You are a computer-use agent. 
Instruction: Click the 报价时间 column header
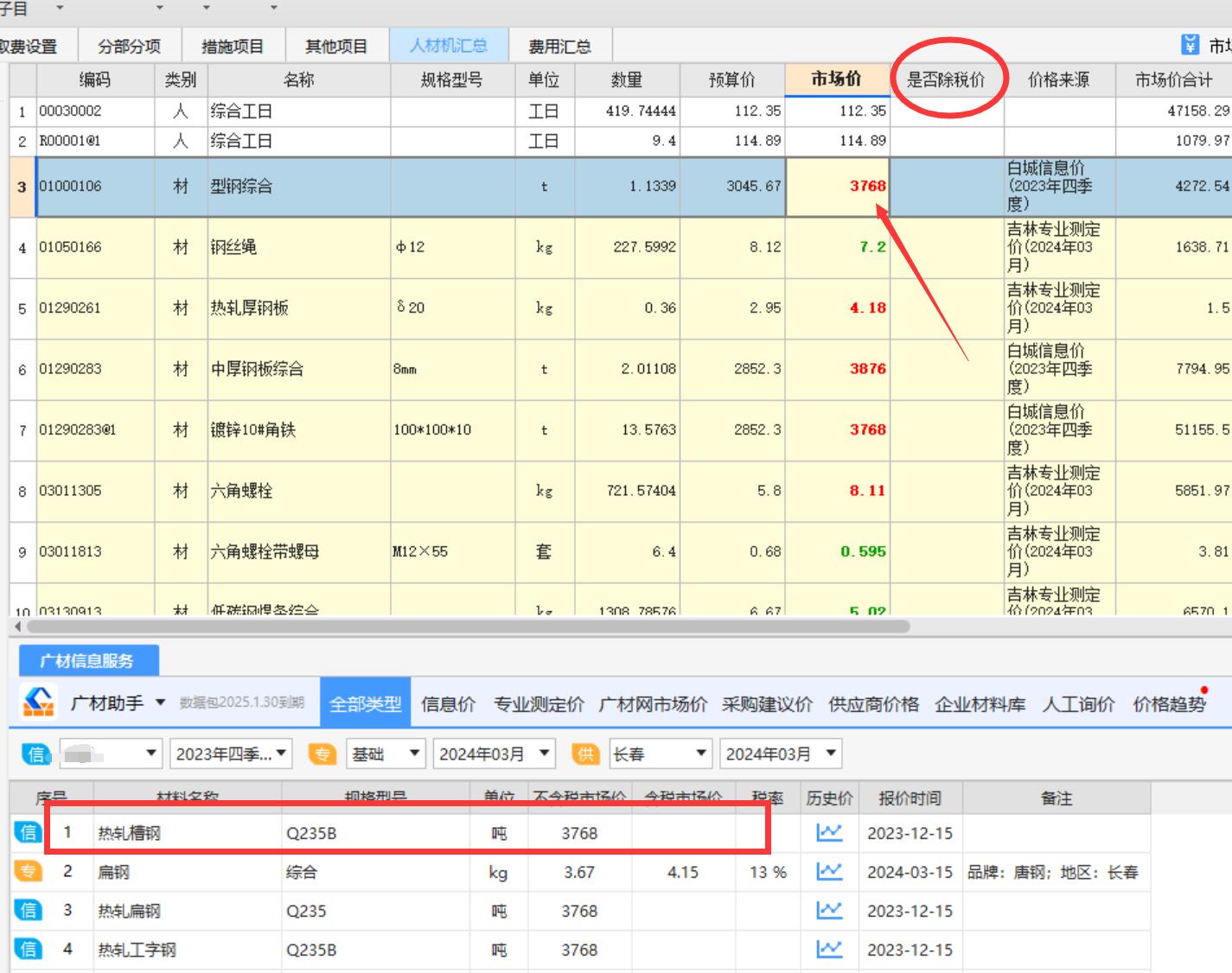click(x=910, y=798)
